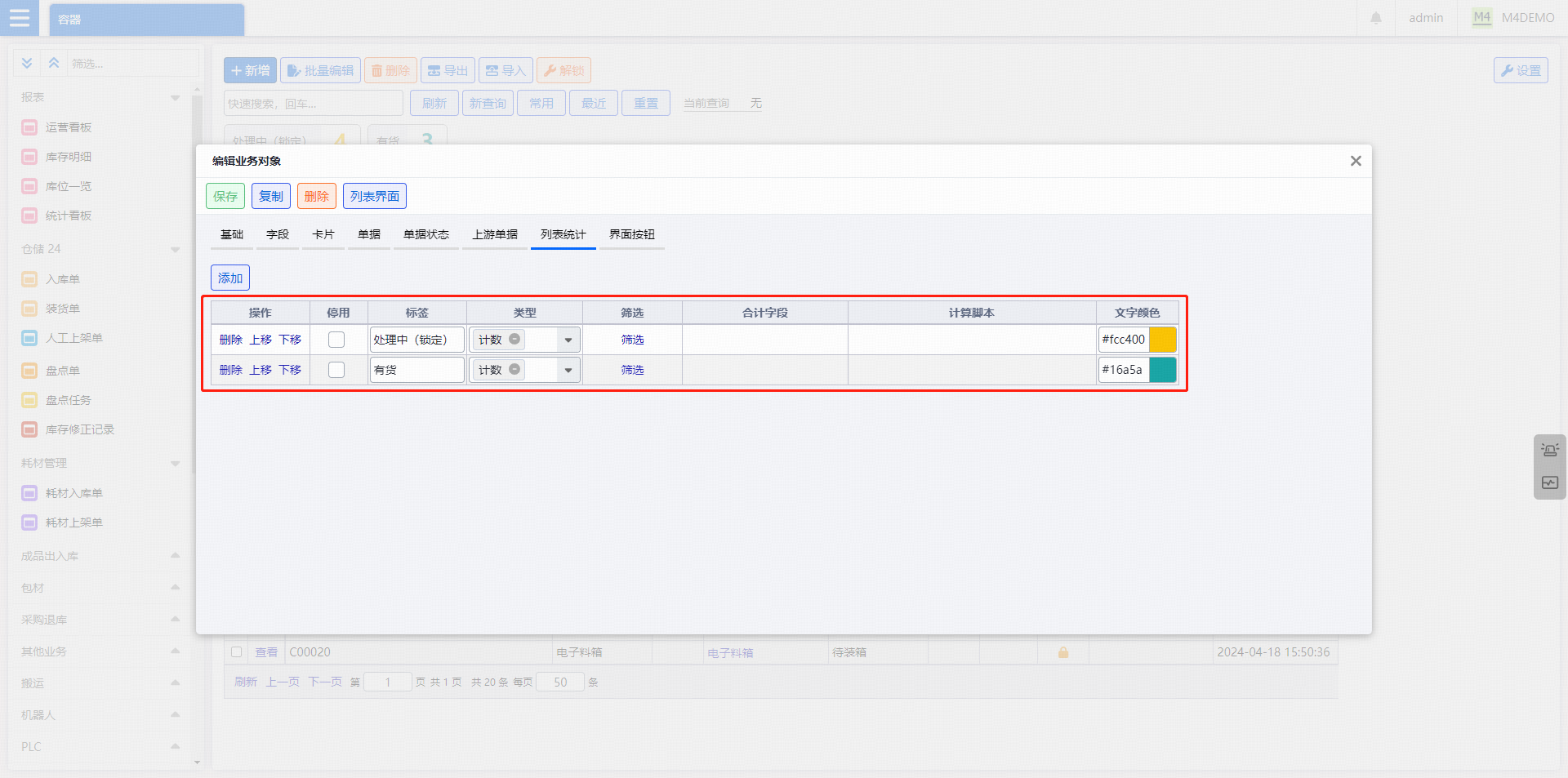Expand the 成品出入库 sidebar group
Screen dimensions: 1568x778
[175, 556]
